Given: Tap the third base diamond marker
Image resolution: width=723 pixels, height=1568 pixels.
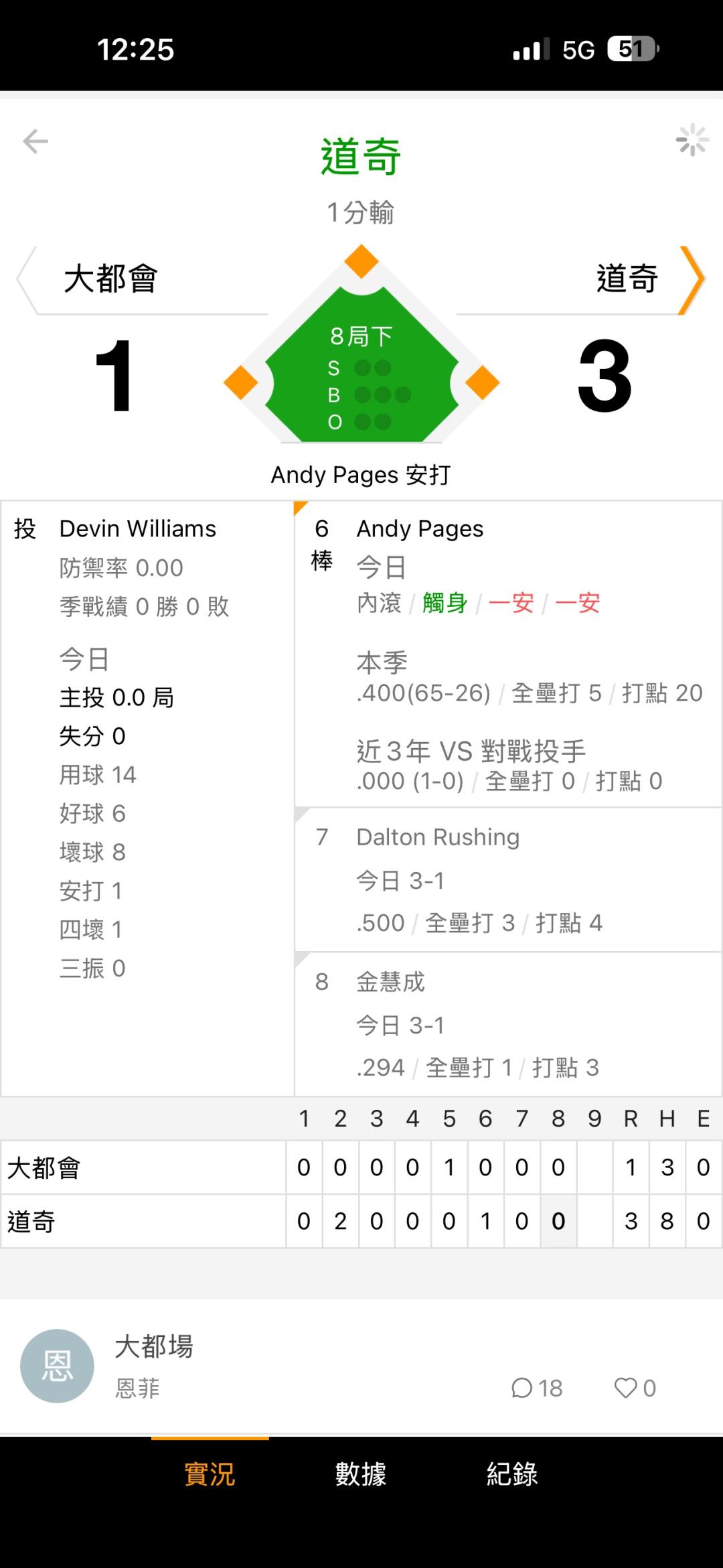Looking at the screenshot, I should (x=241, y=382).
